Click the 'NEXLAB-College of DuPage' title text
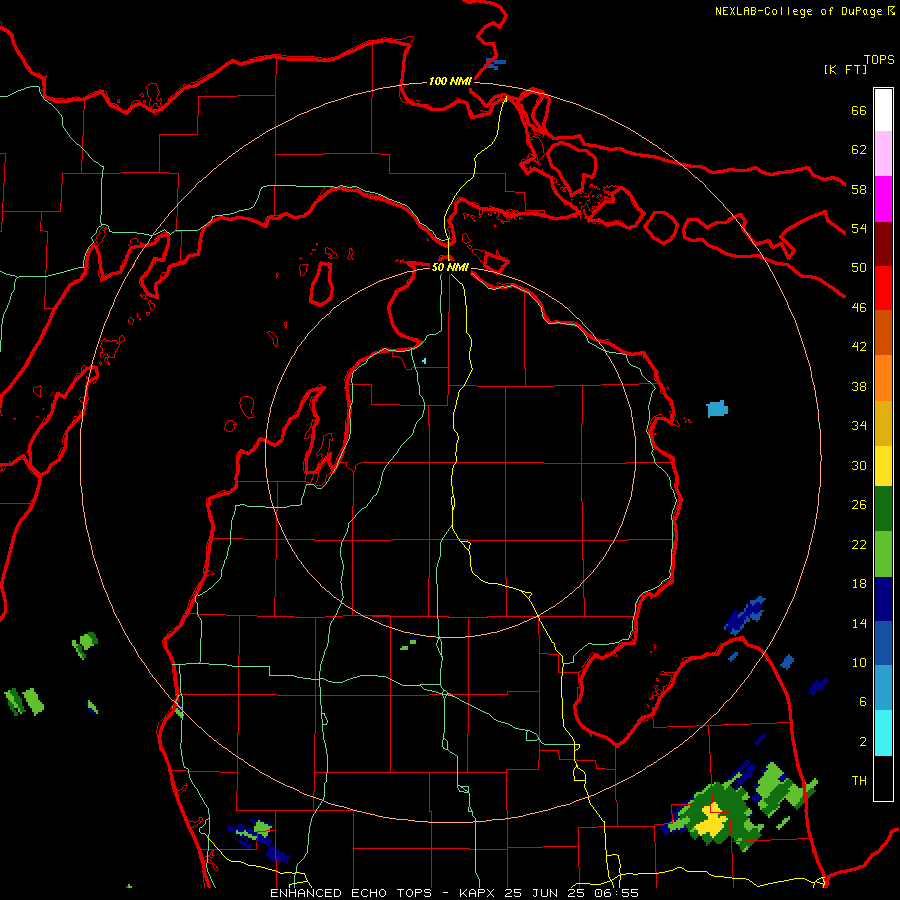 pos(798,11)
